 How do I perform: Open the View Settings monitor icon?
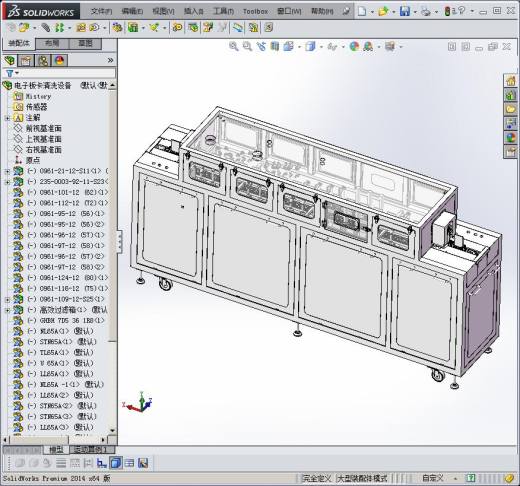pos(390,46)
